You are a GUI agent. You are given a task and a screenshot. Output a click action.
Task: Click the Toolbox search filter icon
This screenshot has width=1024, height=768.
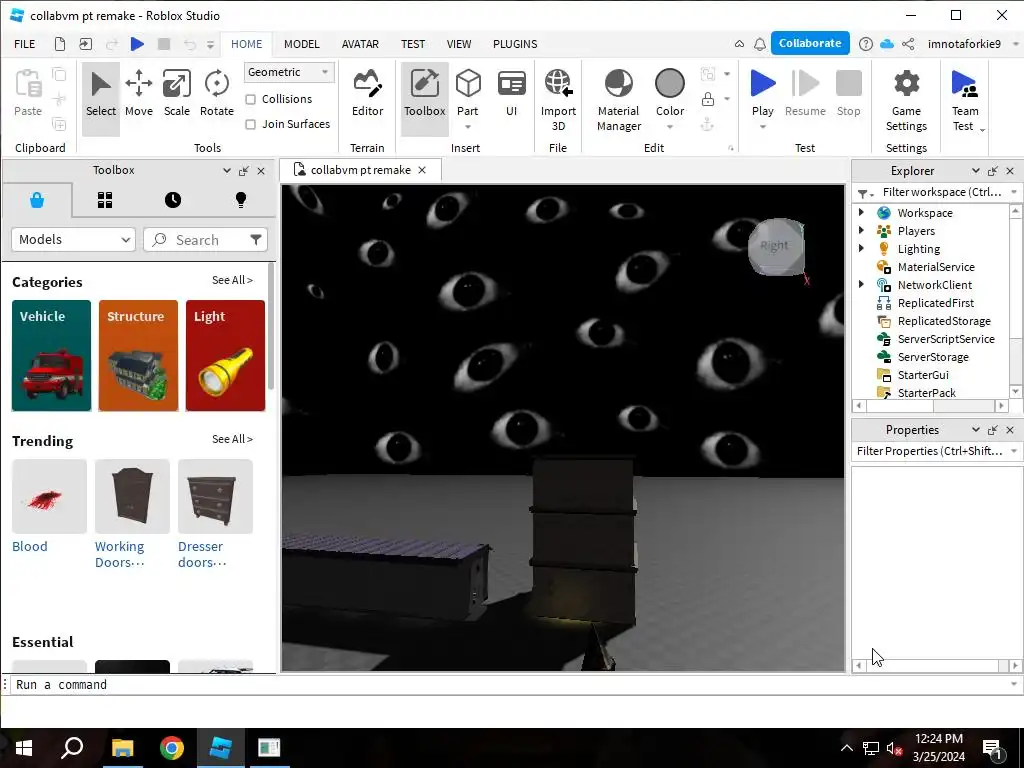point(255,240)
